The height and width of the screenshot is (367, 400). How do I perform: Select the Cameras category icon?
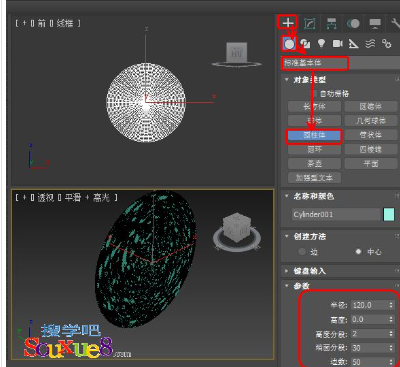pos(337,44)
